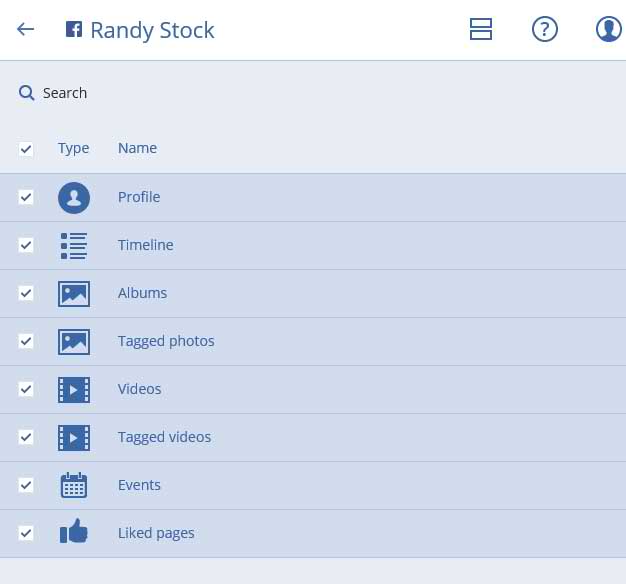Go back using the left arrow
The width and height of the screenshot is (626, 584).
point(26,29)
